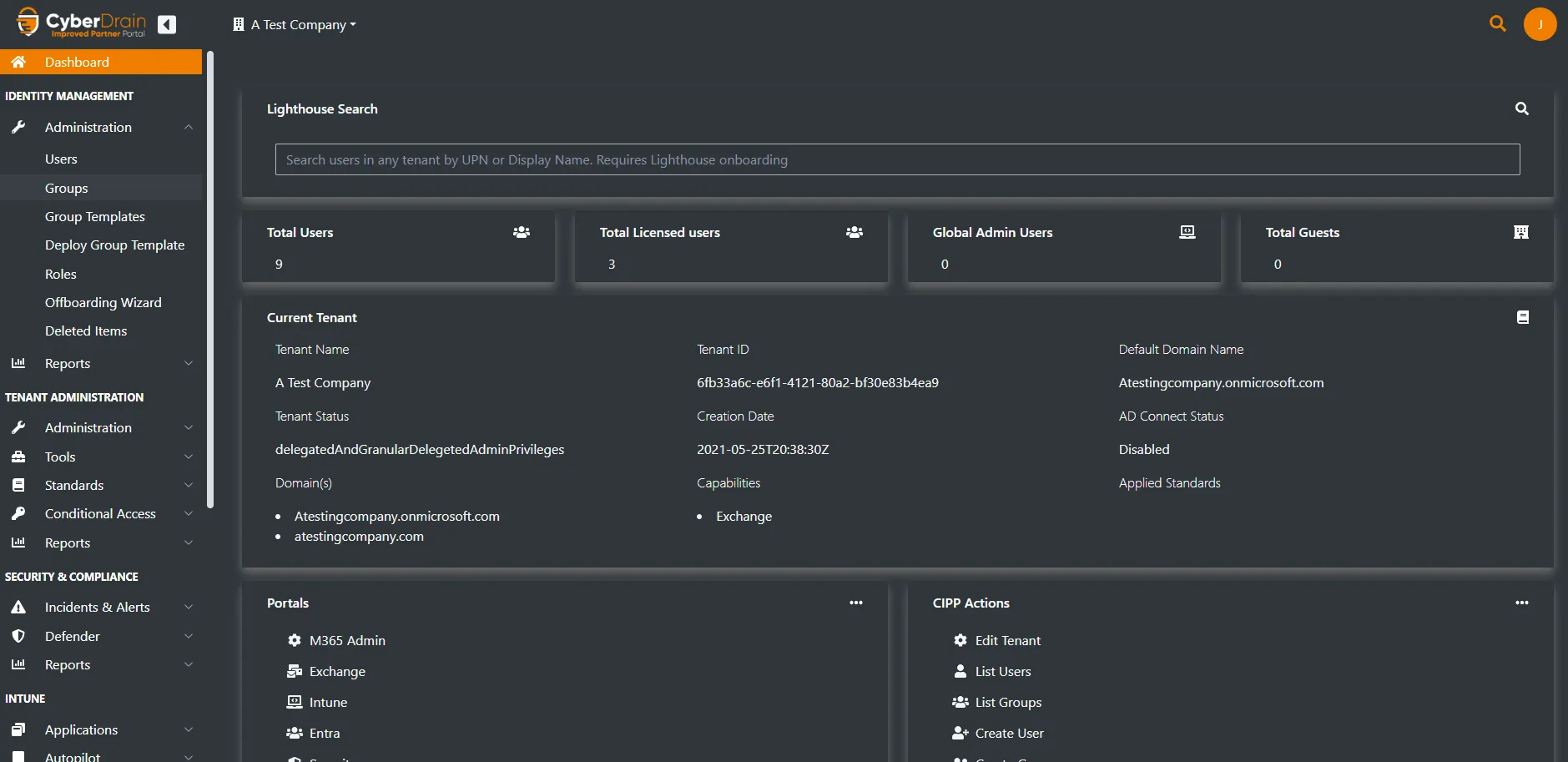Click the building icon beside tenant name

point(239,25)
